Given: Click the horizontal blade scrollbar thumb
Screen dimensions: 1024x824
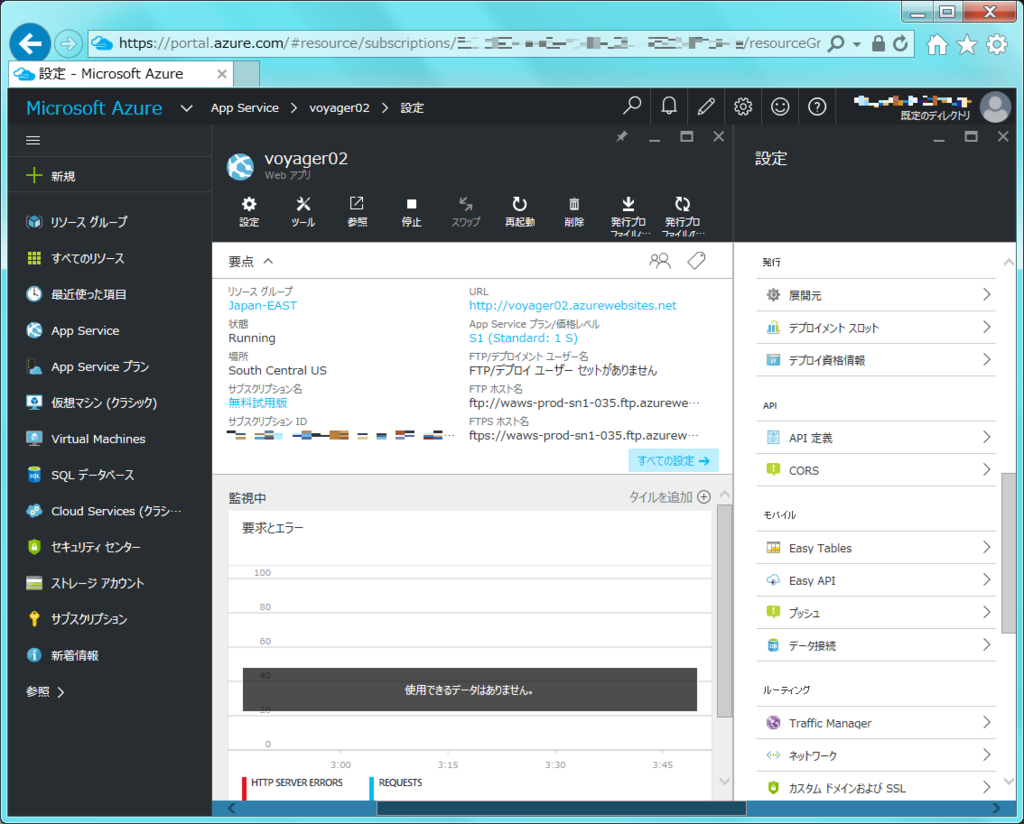Looking at the screenshot, I should coord(562,808).
